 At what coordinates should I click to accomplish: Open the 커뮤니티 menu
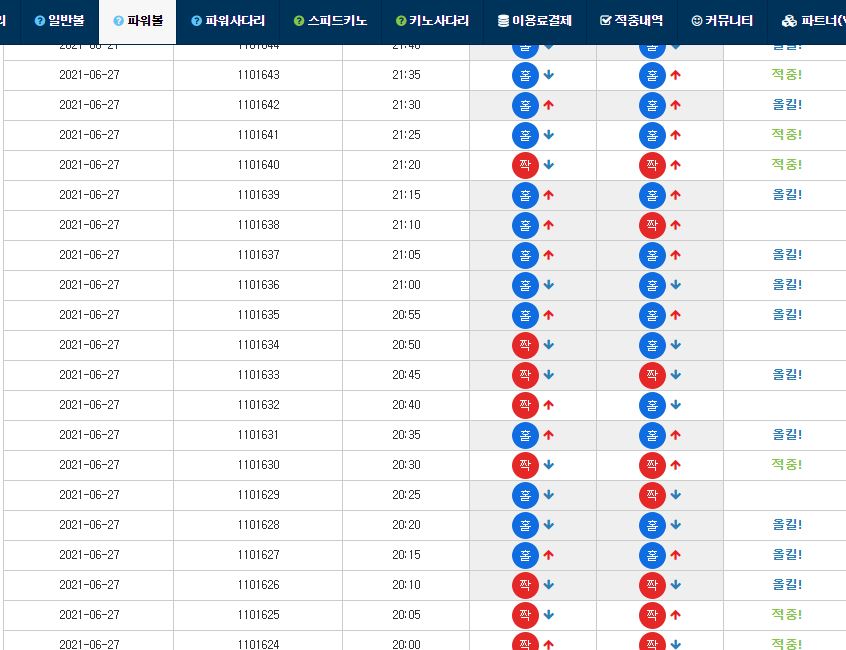[721, 20]
